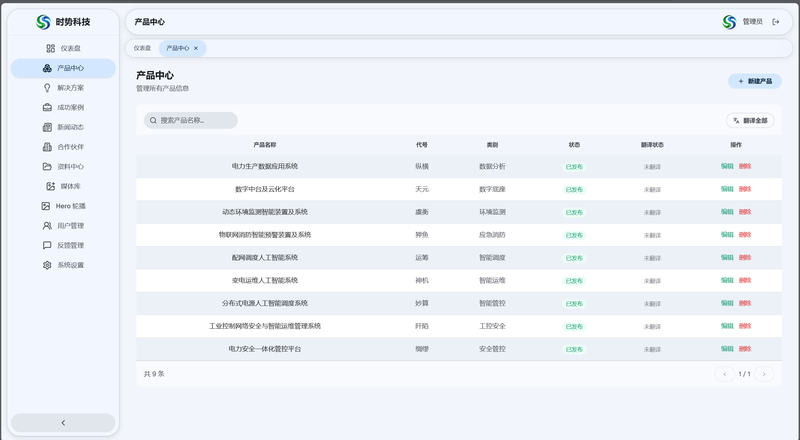
Task: Click the 共 9 条 total count
Action: (154, 374)
